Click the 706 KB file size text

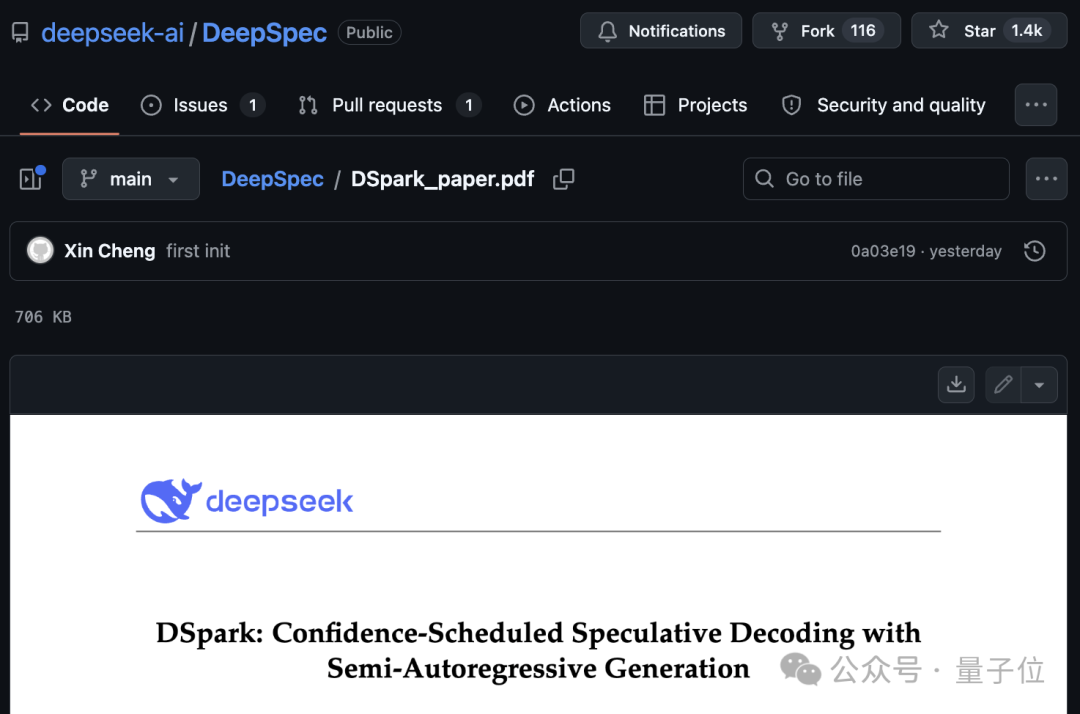pos(43,317)
